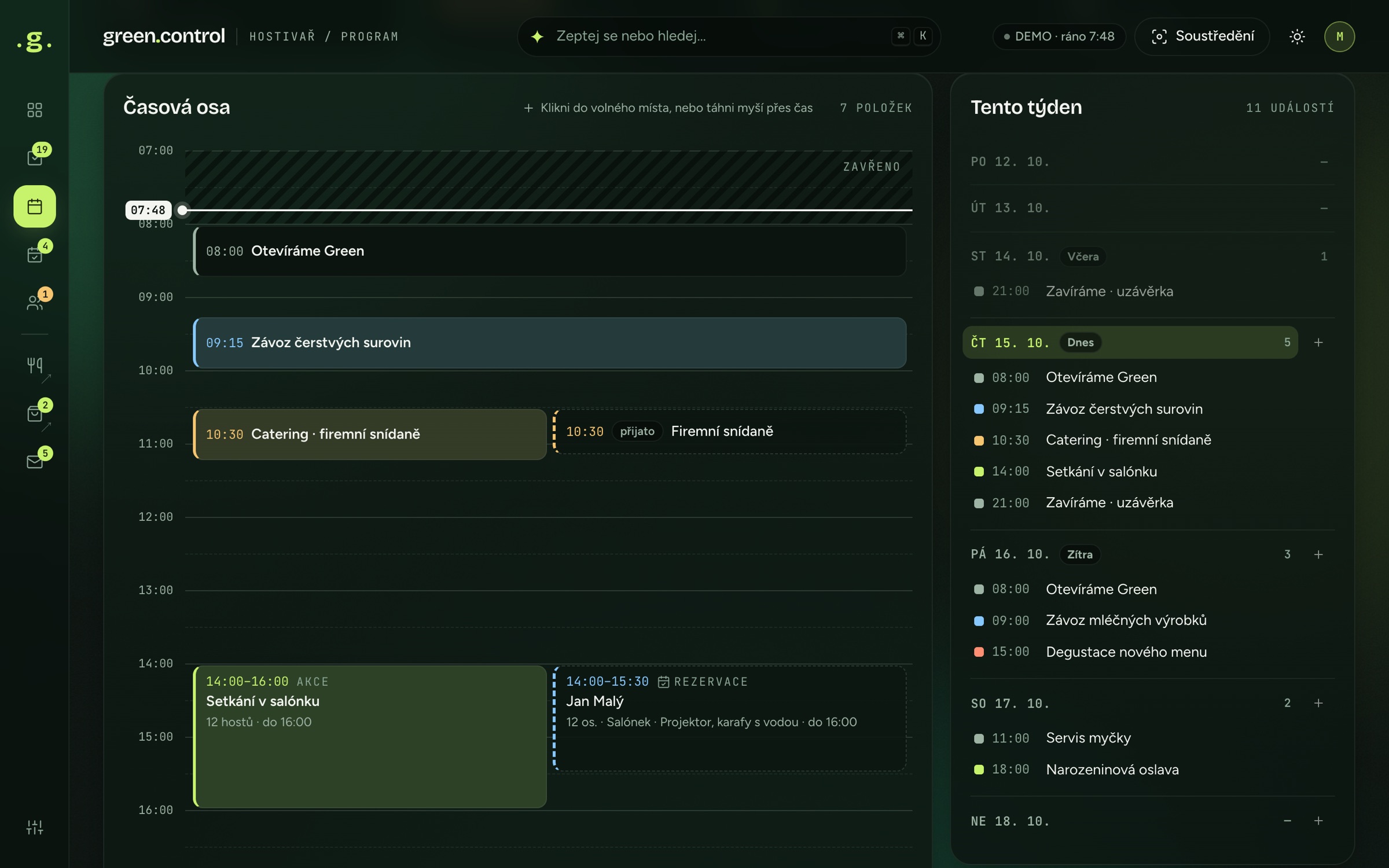Open the dashboard grid icon in sidebar
The height and width of the screenshot is (868, 1389).
(35, 110)
